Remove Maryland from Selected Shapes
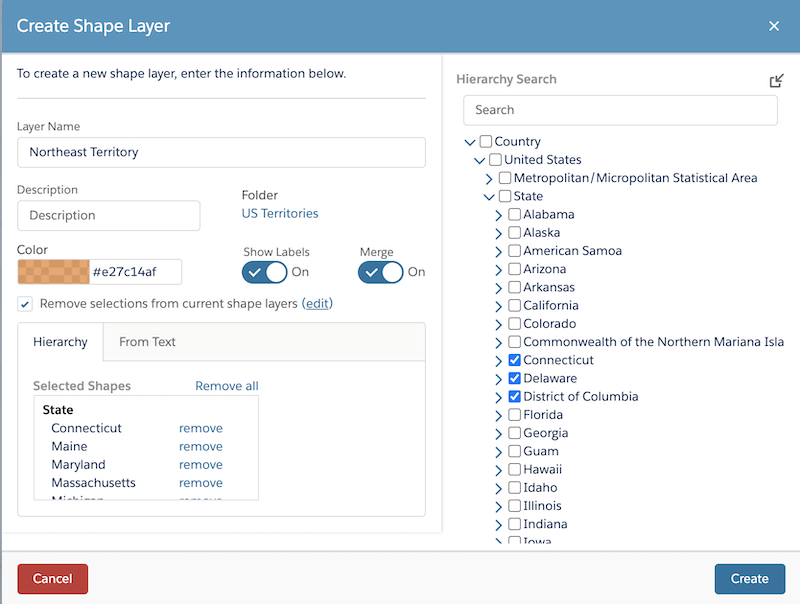The height and width of the screenshot is (604, 800). [201, 465]
